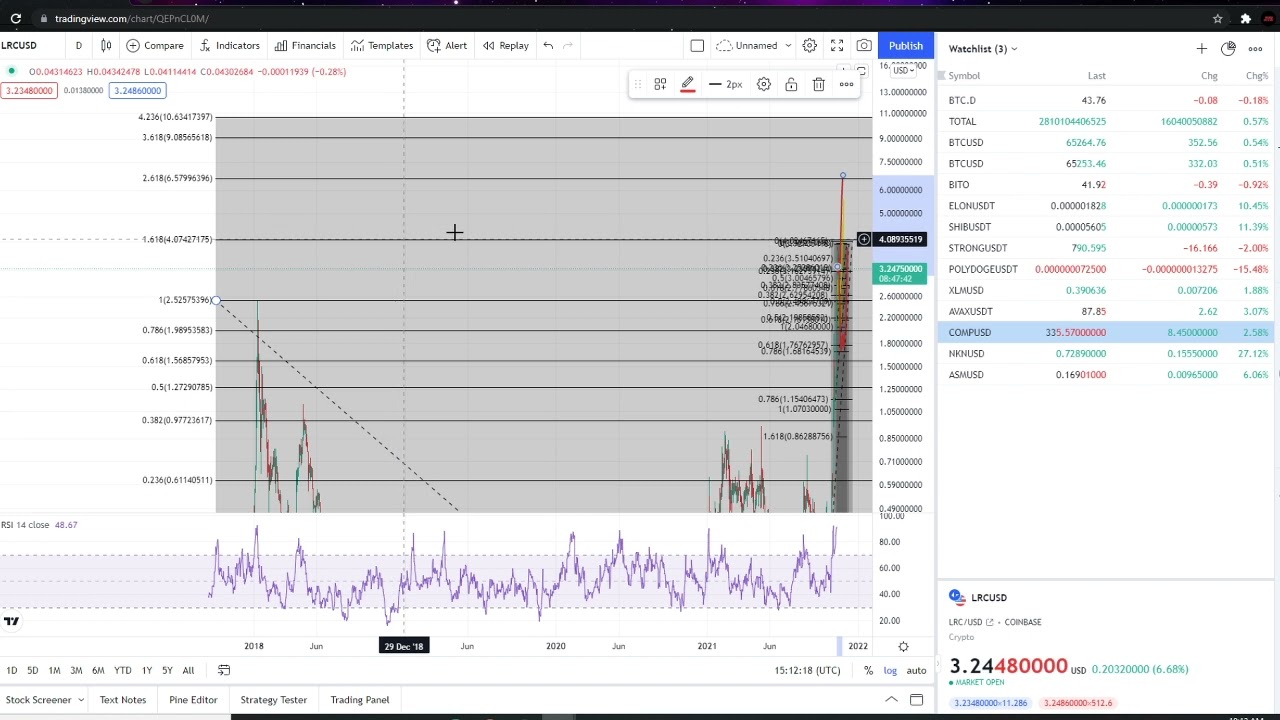This screenshot has width=1280, height=720.
Task: Open the Indicators dialog
Action: pyautogui.click(x=229, y=45)
